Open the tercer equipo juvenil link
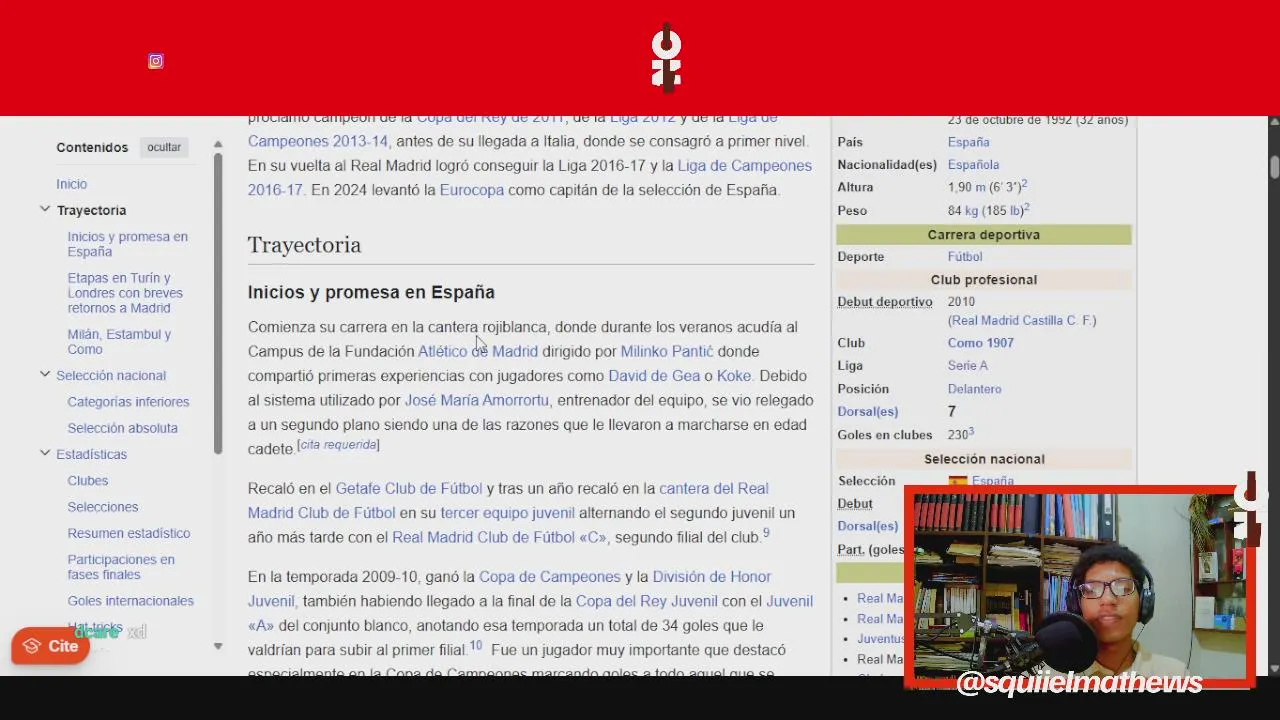The width and height of the screenshot is (1280, 720). pyautogui.click(x=508, y=513)
